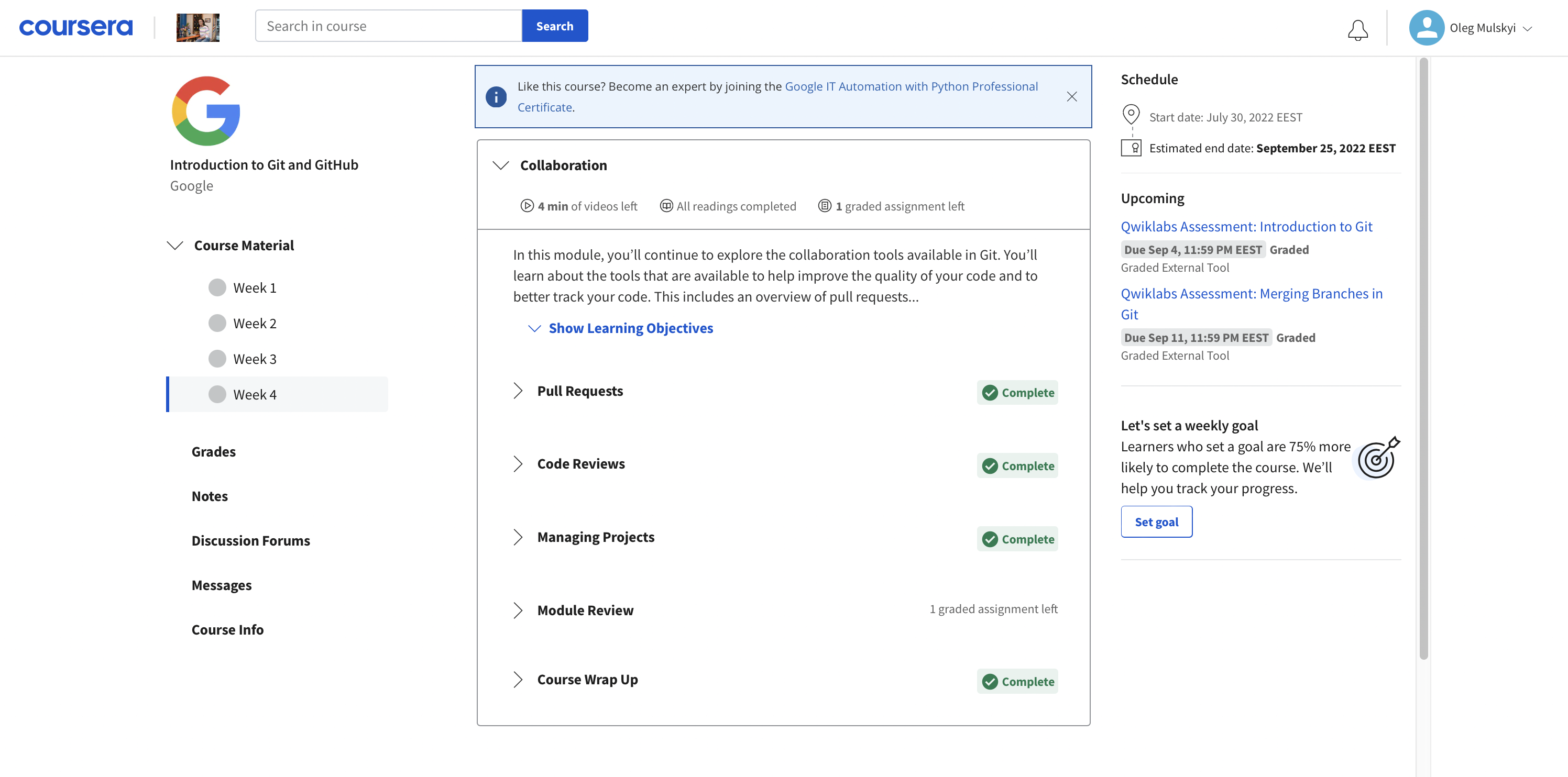Open notifications bell icon
1568x777 pixels.
tap(1357, 29)
